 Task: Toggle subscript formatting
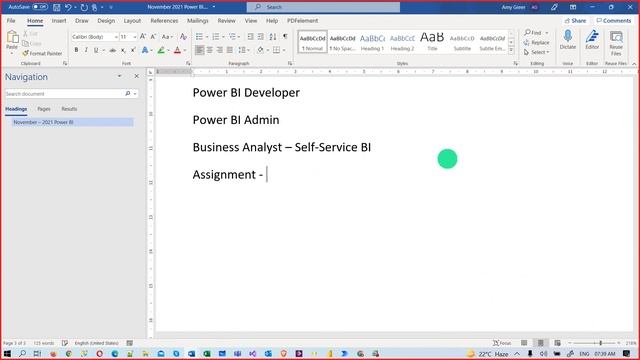point(123,50)
